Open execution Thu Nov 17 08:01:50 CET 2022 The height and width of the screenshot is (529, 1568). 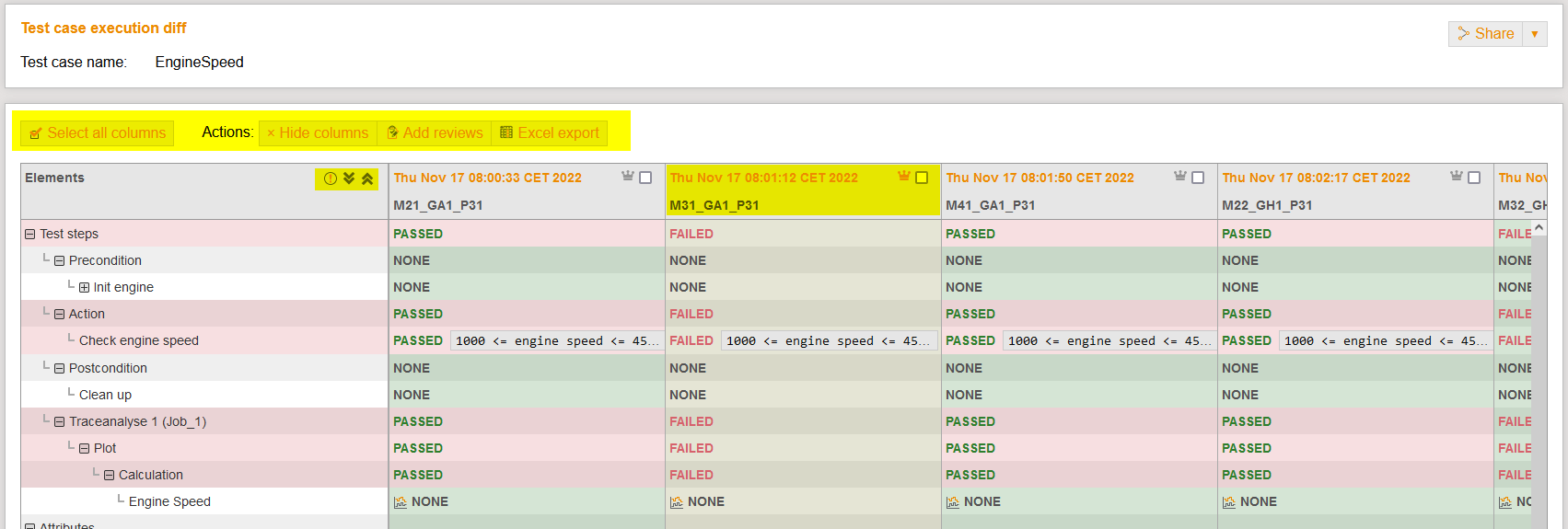click(1040, 178)
